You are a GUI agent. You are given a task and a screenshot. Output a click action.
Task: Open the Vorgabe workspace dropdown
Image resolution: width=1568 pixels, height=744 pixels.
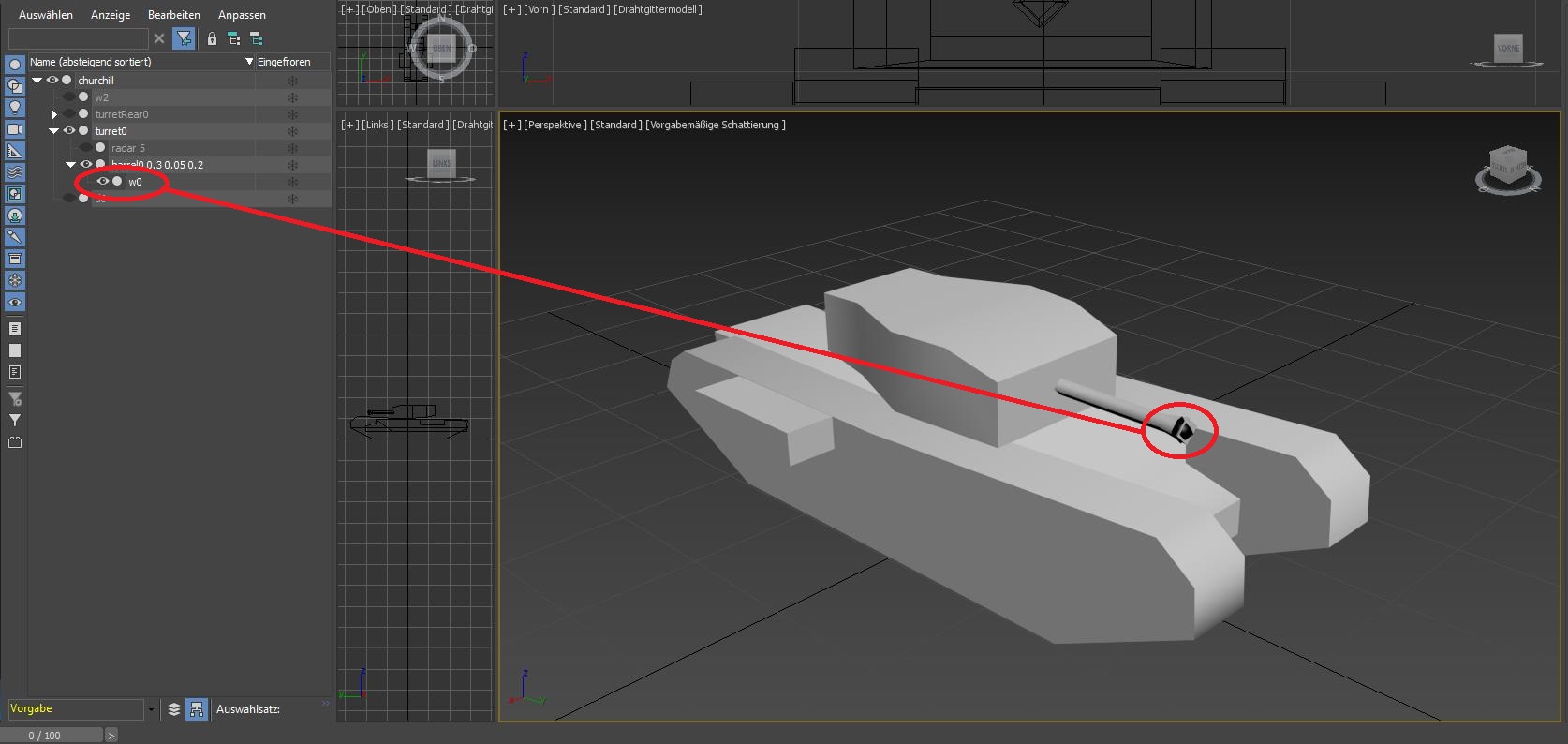tap(150, 709)
